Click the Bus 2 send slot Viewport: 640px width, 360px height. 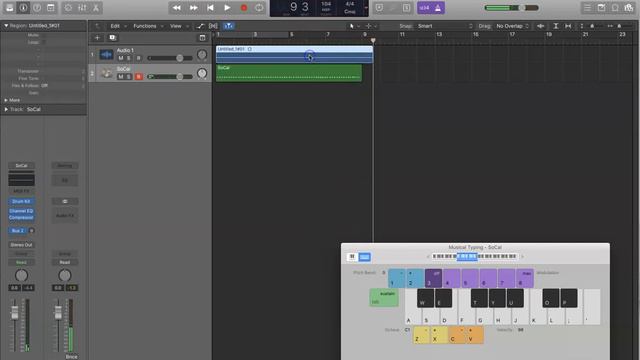coord(18,231)
